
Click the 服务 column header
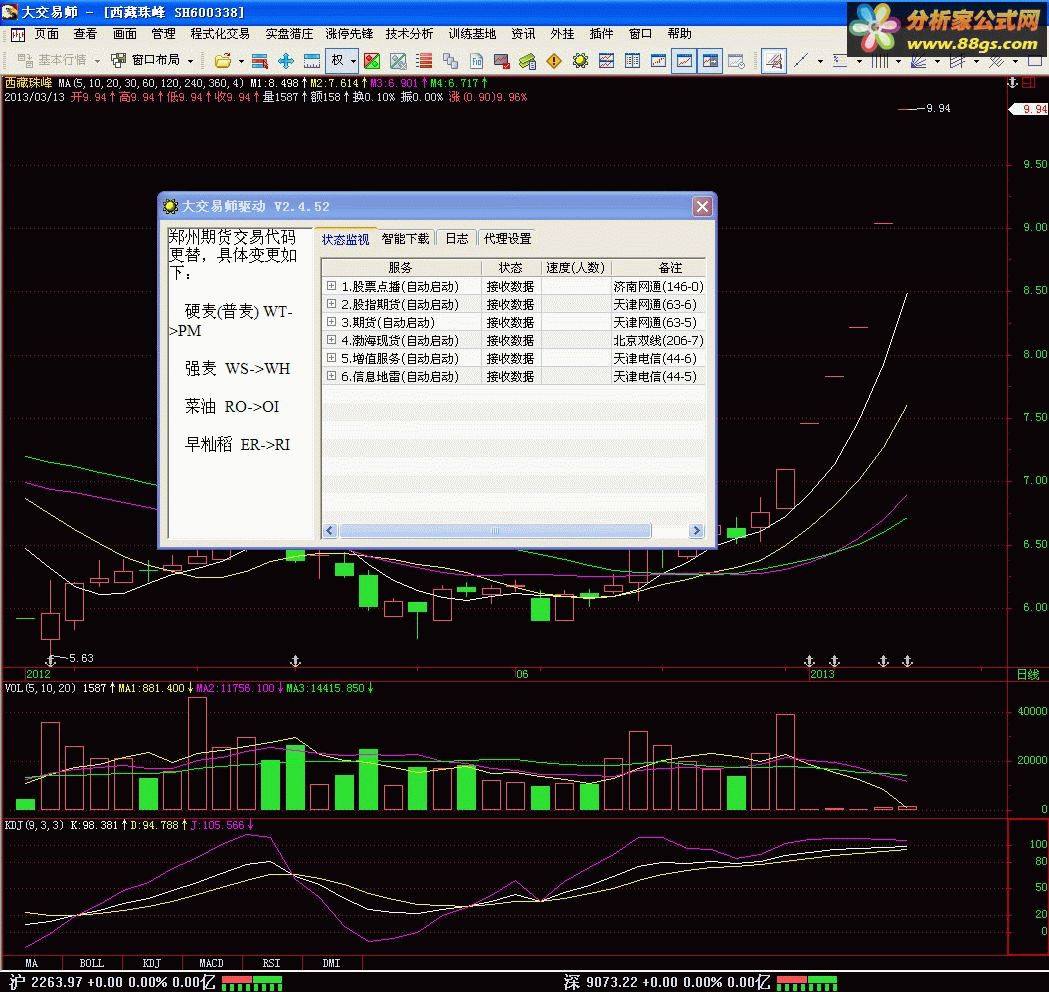(400, 268)
